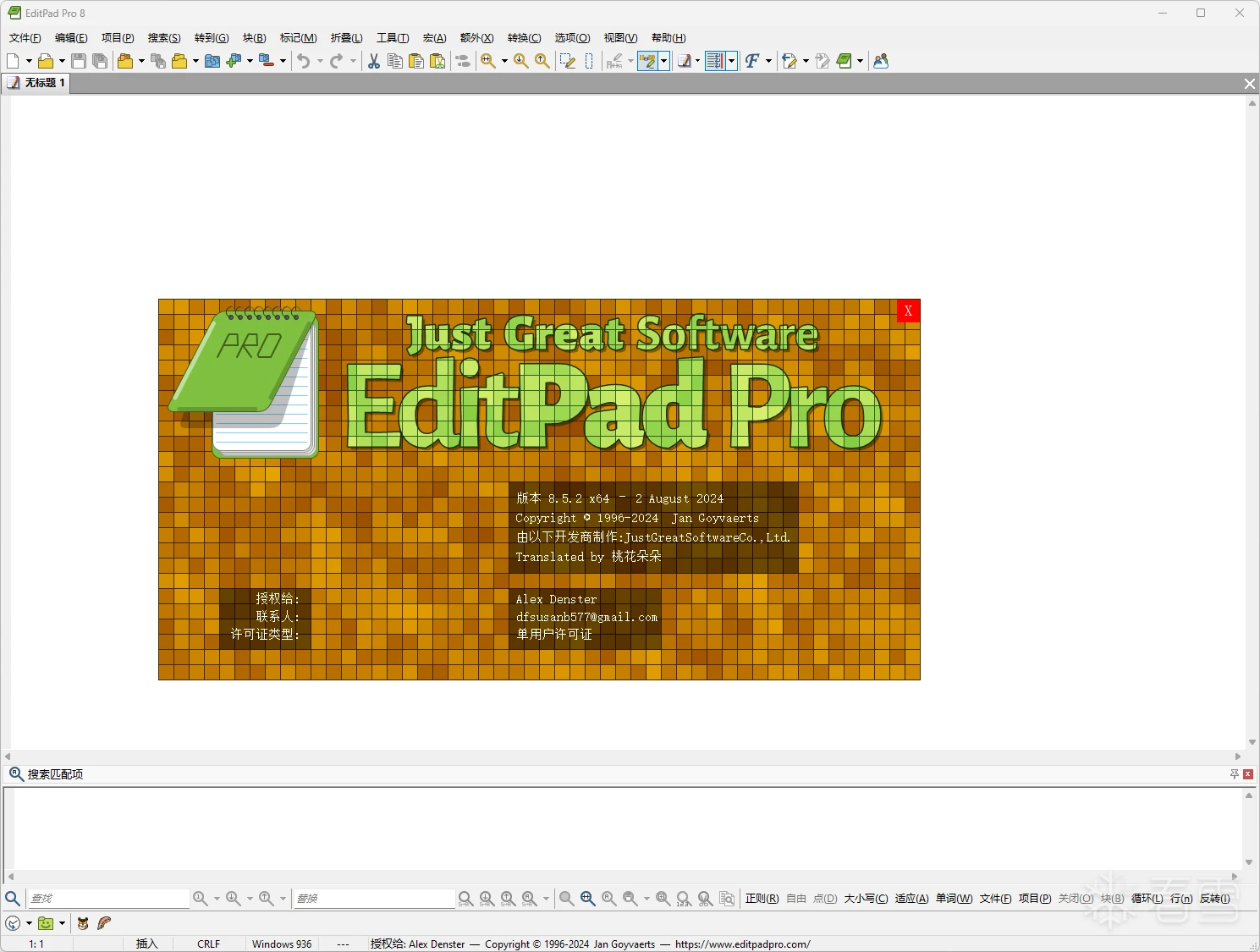Click the add-to-project green plus icon

coord(234,61)
